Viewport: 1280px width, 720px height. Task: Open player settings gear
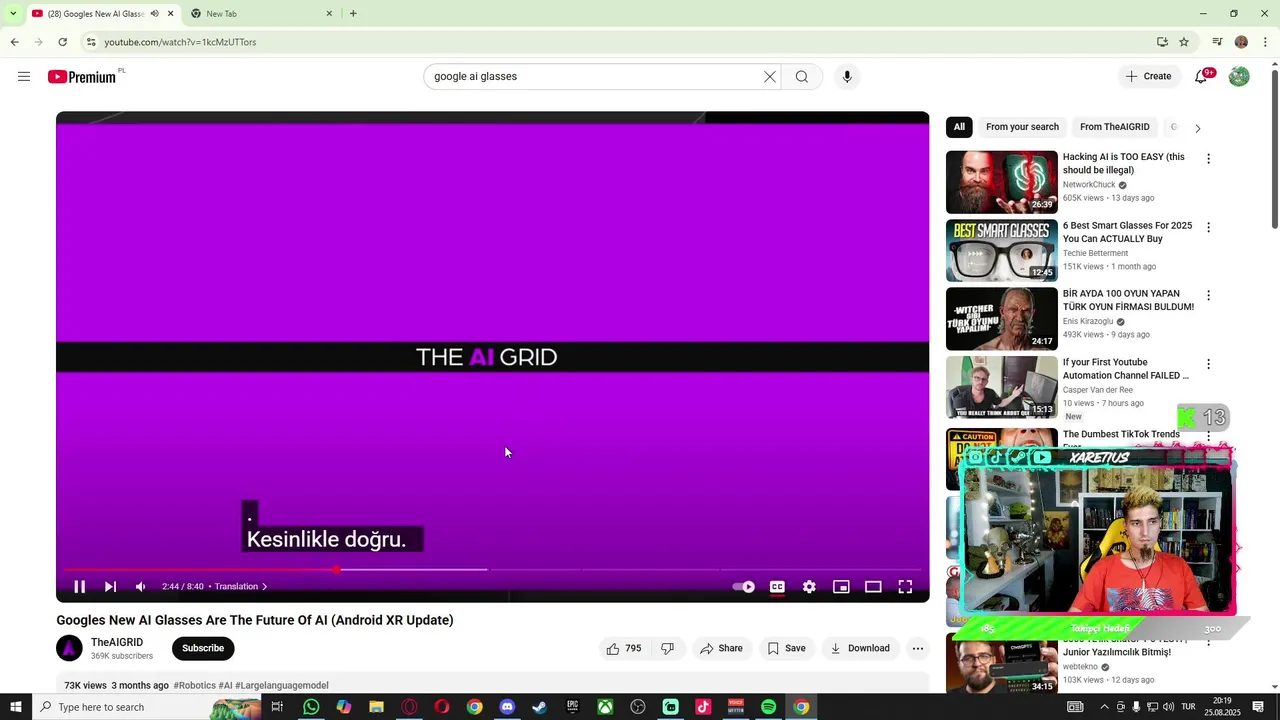click(809, 587)
